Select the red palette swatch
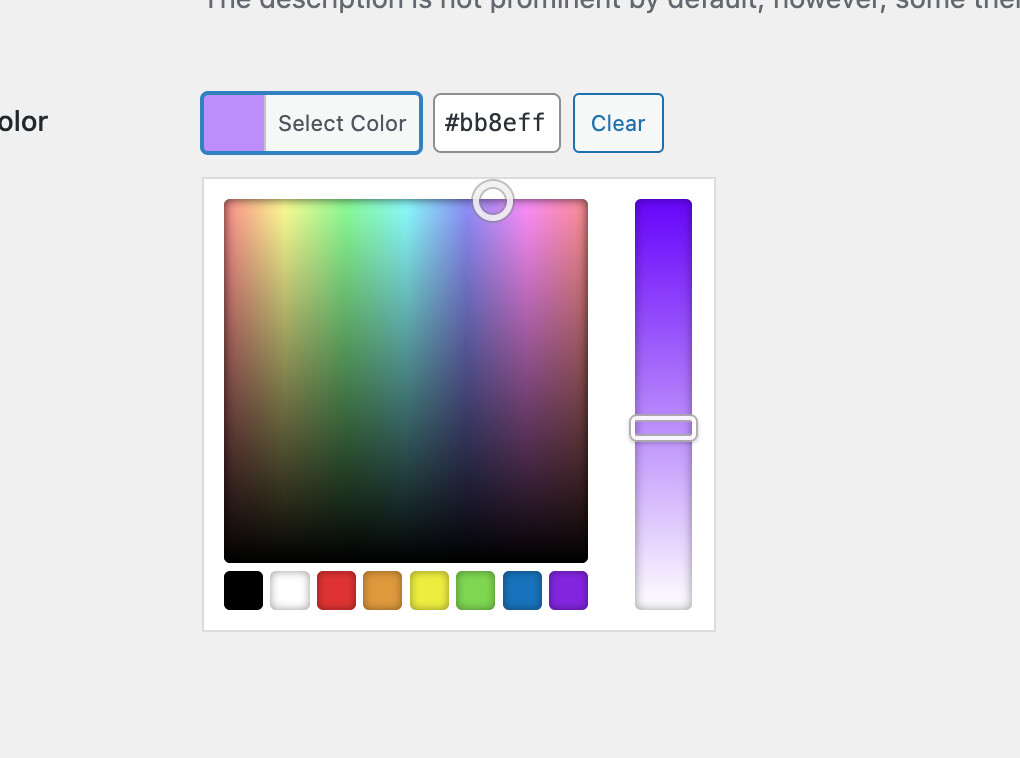Screen dimensions: 1020x758 (x=336, y=590)
